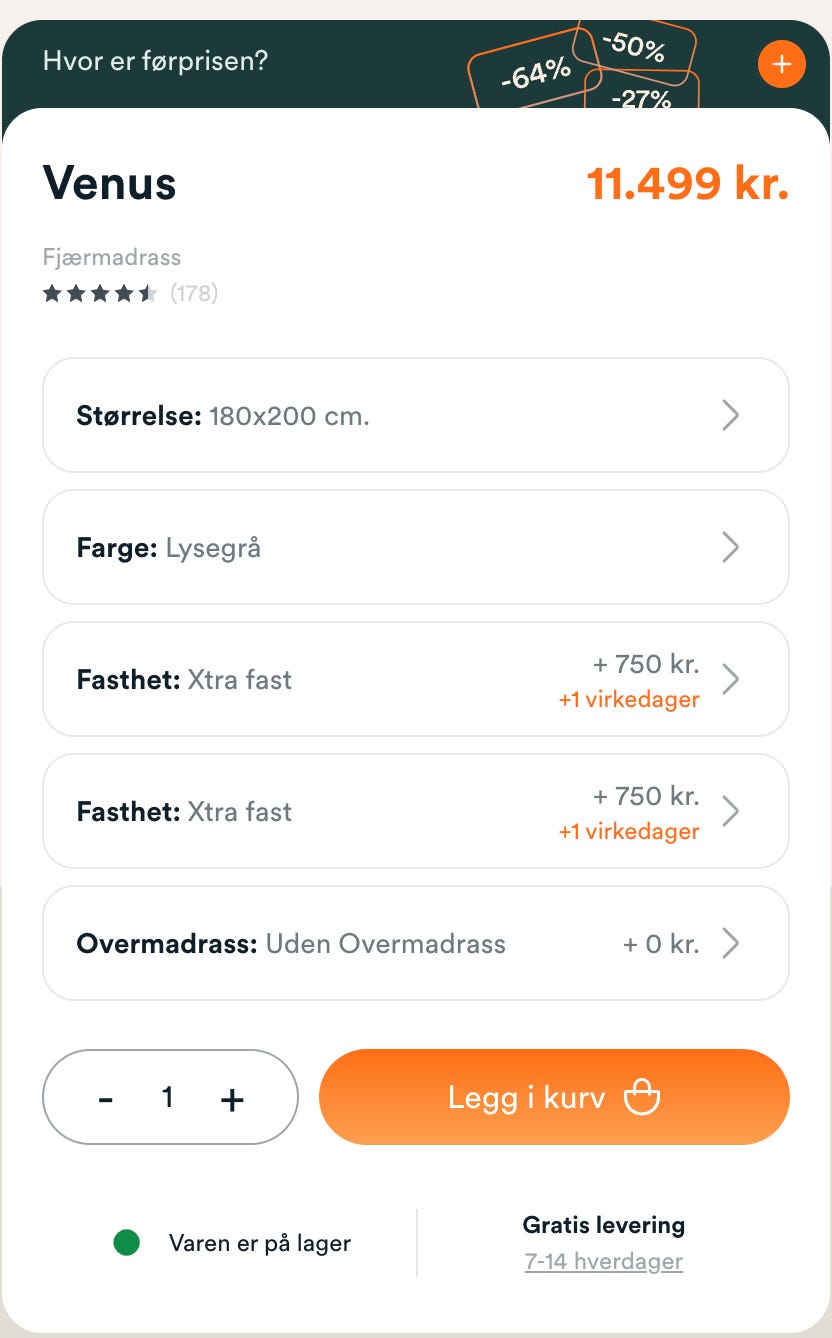Expand the upper Fasthet Xtra fast option

point(416,679)
